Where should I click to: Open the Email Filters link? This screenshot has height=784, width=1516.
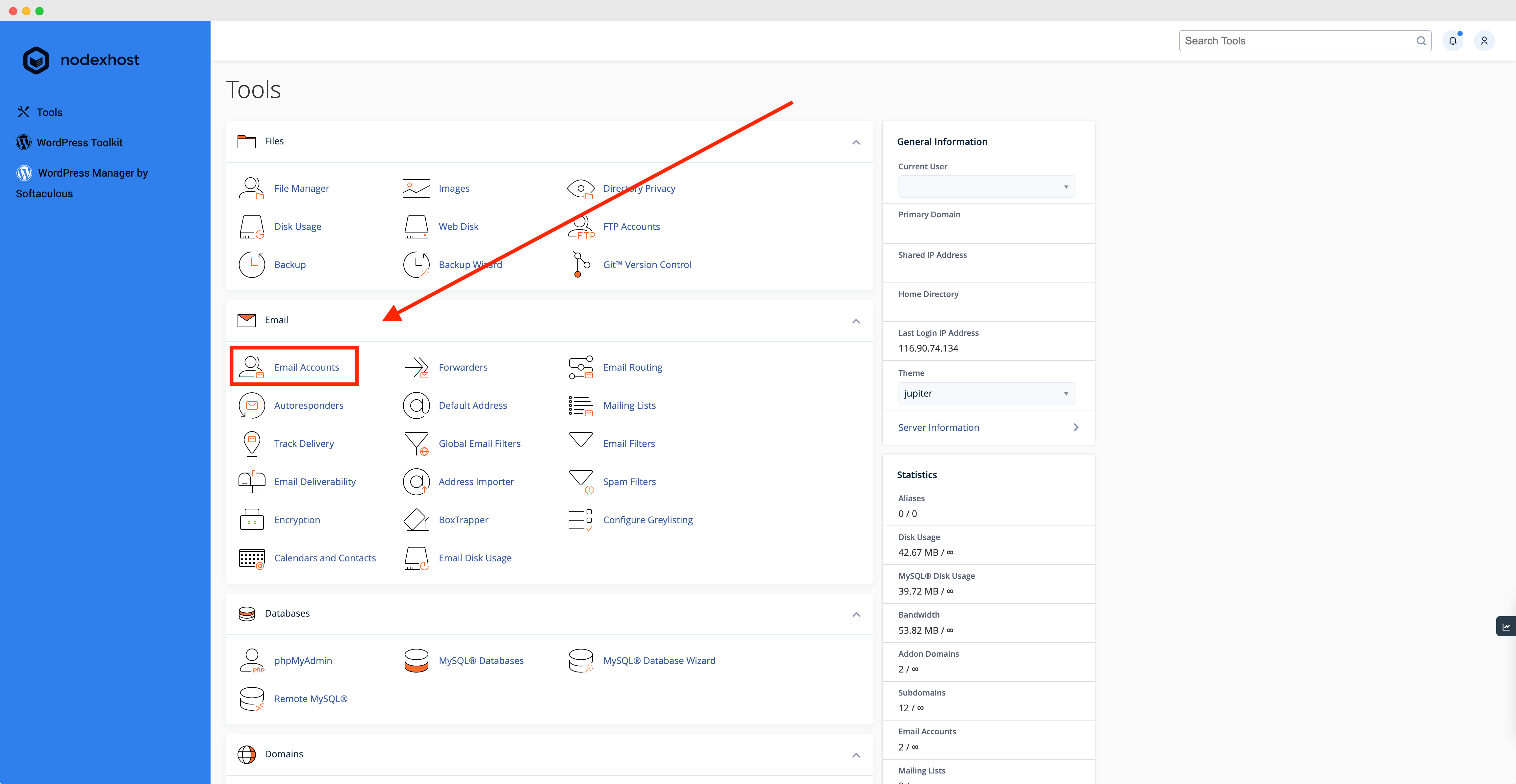click(628, 443)
